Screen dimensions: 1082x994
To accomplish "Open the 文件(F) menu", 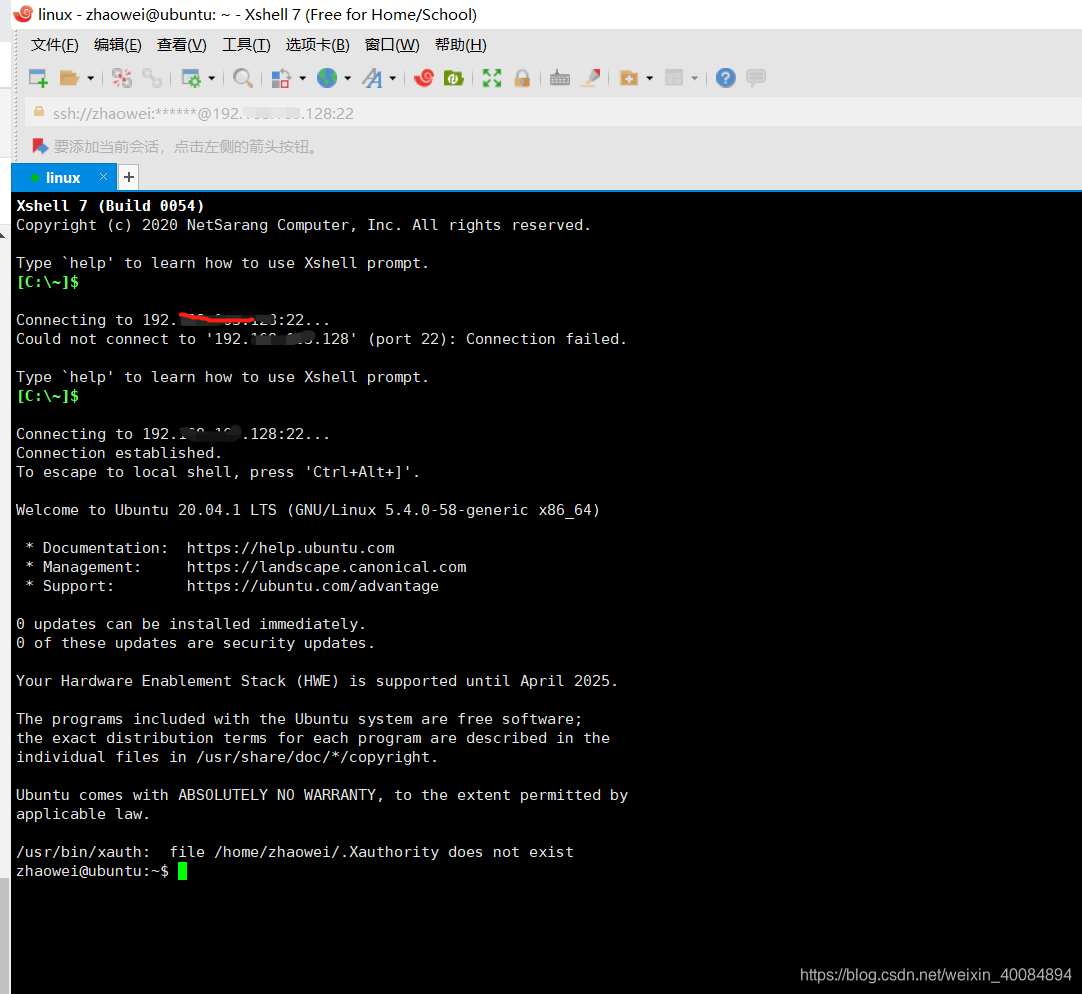I will coord(53,44).
